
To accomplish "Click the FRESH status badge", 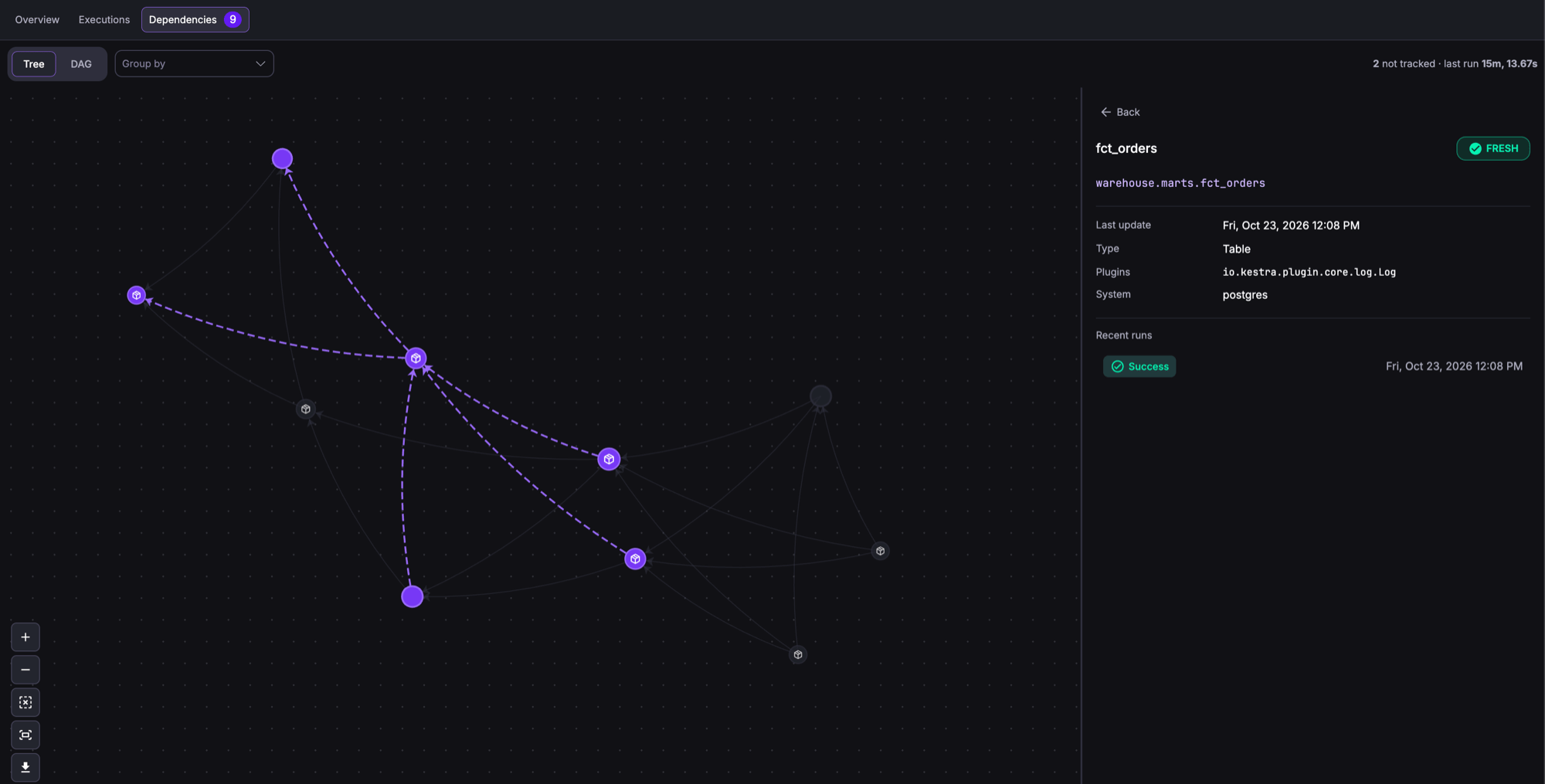I will coord(1493,148).
